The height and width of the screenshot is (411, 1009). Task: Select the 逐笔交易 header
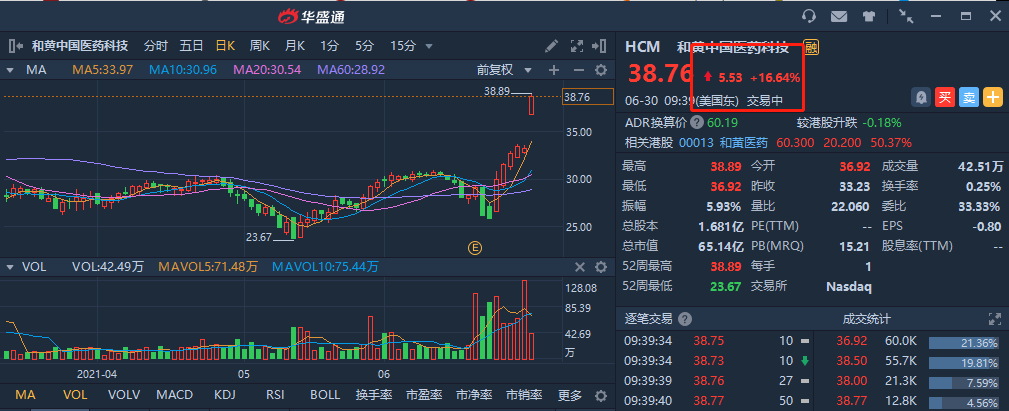[x=649, y=319]
